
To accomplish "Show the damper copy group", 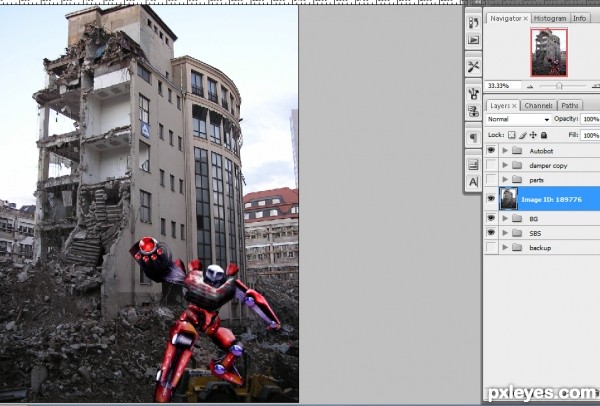I will coord(491,165).
